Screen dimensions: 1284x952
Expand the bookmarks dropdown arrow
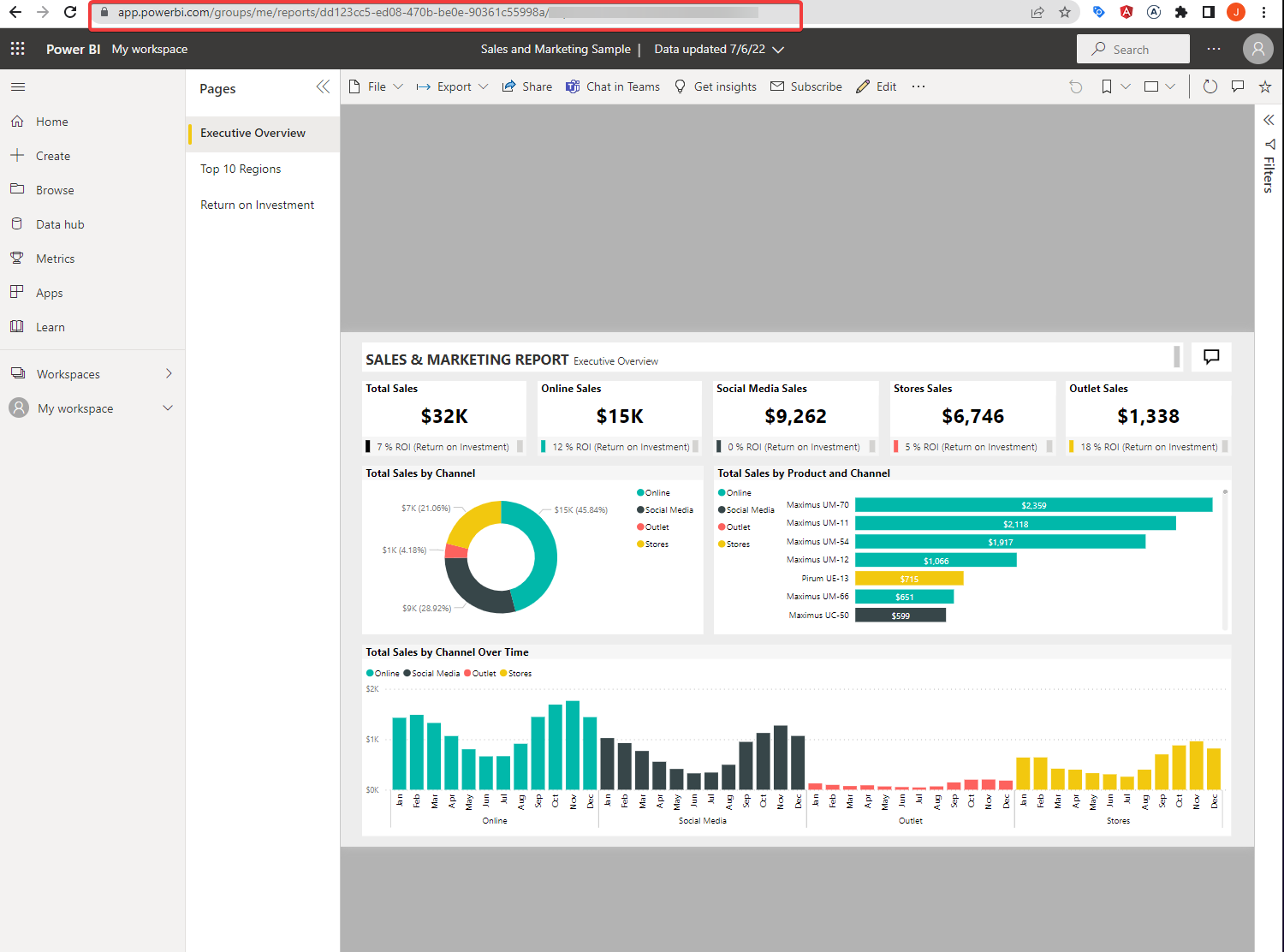[1126, 86]
